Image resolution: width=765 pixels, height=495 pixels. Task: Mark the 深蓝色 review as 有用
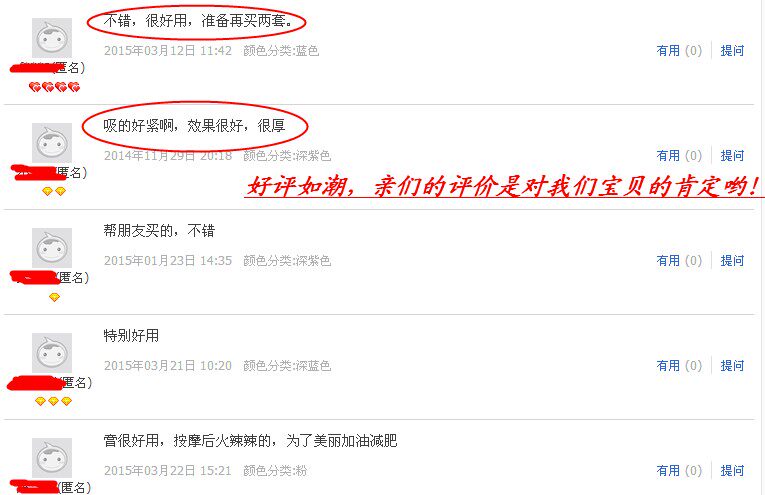coord(679,366)
